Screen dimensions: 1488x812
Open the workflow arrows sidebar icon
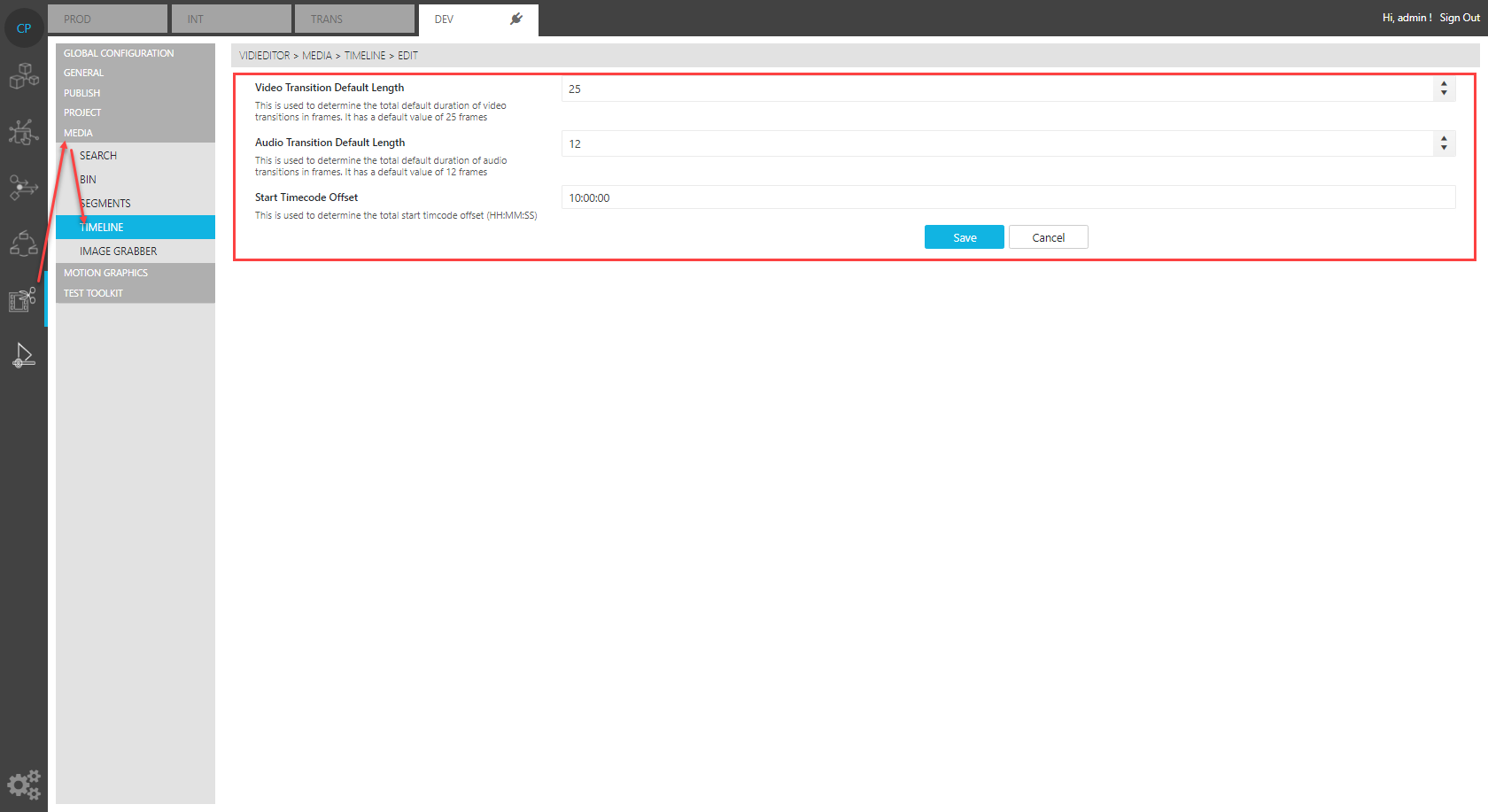click(x=24, y=187)
